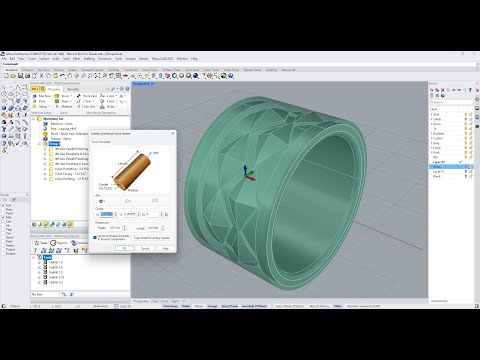The image size is (480, 360).
Task: Click OK in the stock dialog
Action: (x=124, y=248)
